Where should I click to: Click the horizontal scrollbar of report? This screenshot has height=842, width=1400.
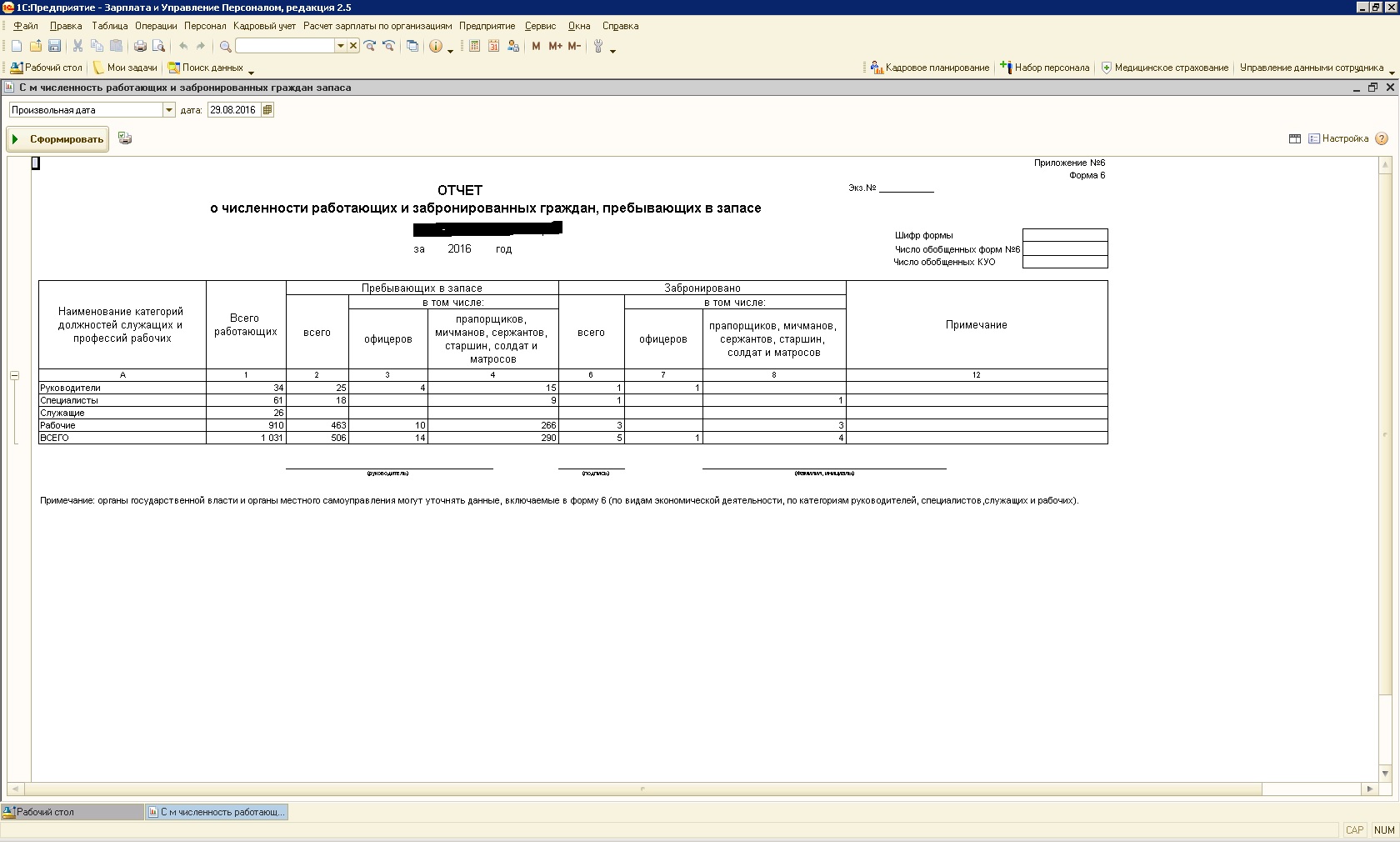[x=643, y=789]
